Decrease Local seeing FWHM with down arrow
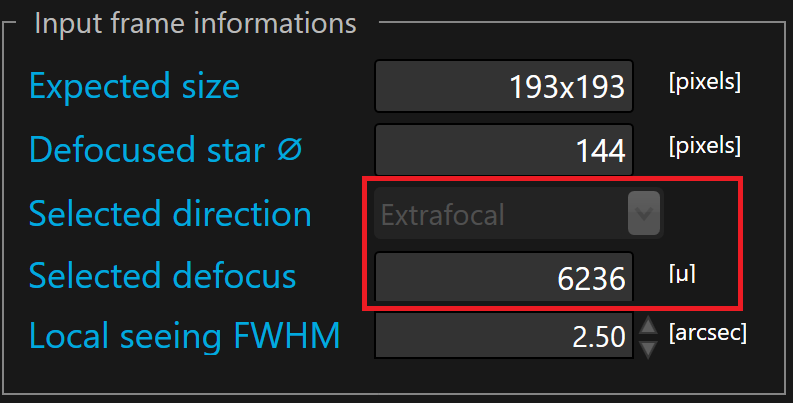Viewport: 793px width, 403px height. coord(648,349)
